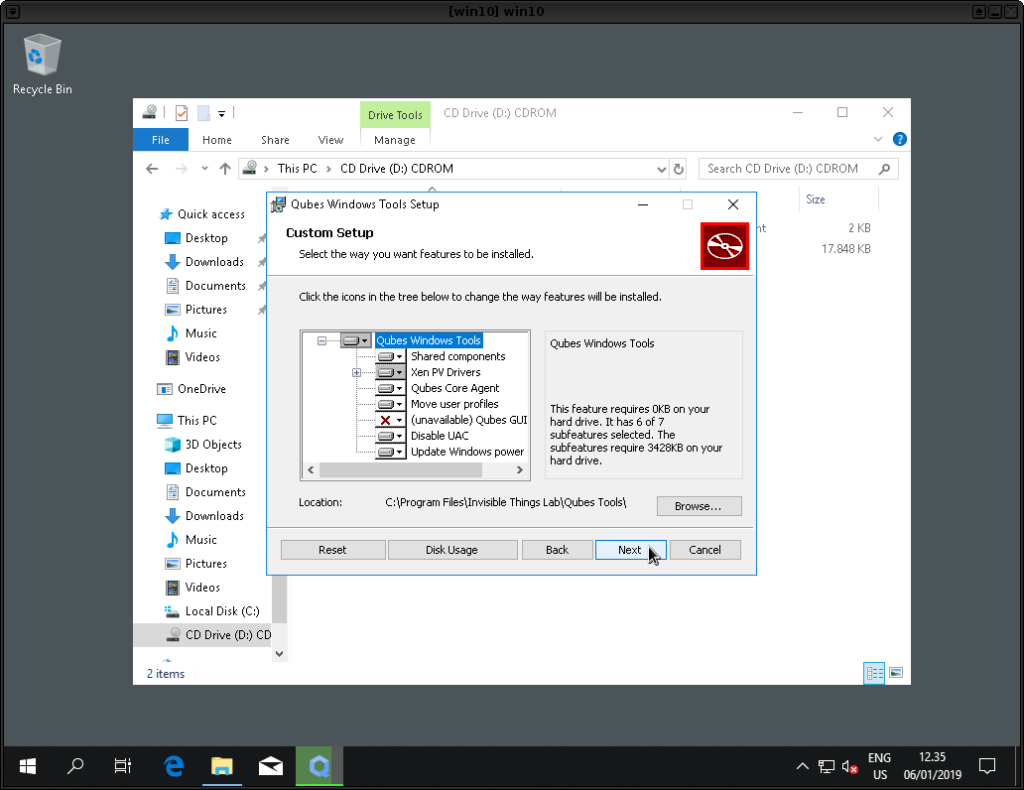Viewport: 1024px width, 790px height.
Task: Open Update Windows power install option dropdown
Action: point(390,452)
